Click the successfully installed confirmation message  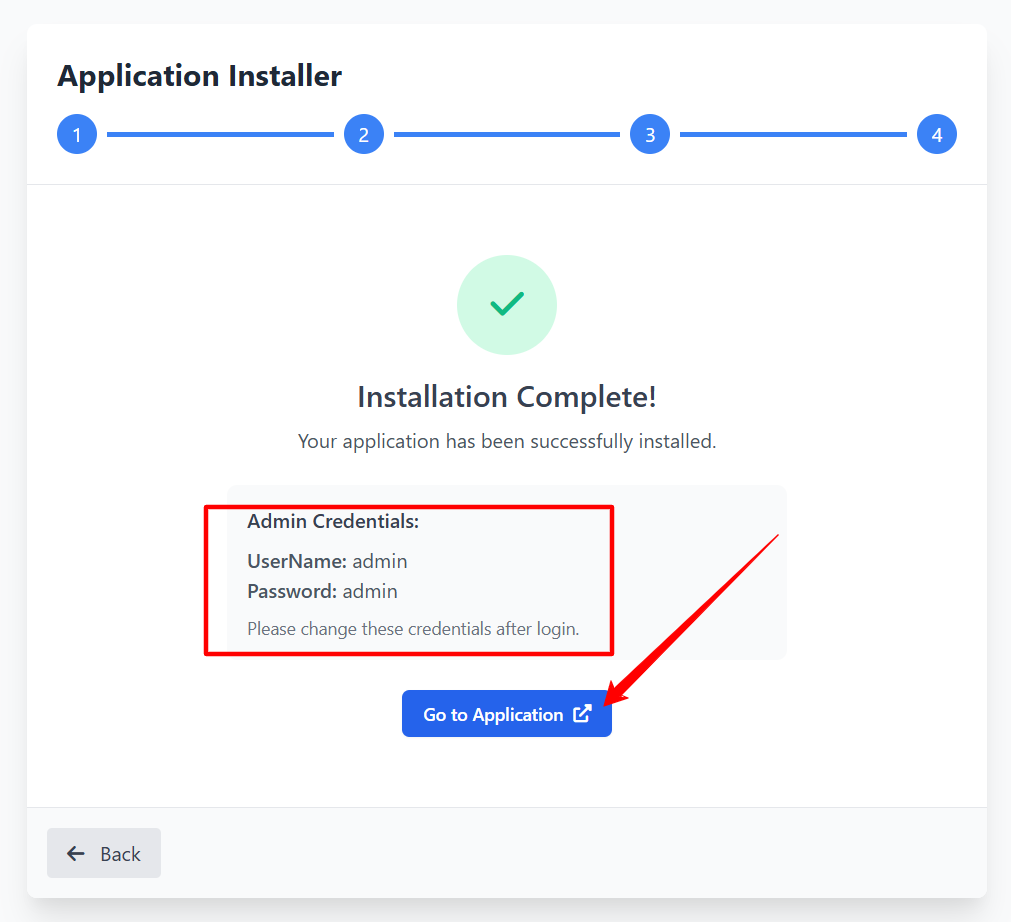(x=506, y=441)
